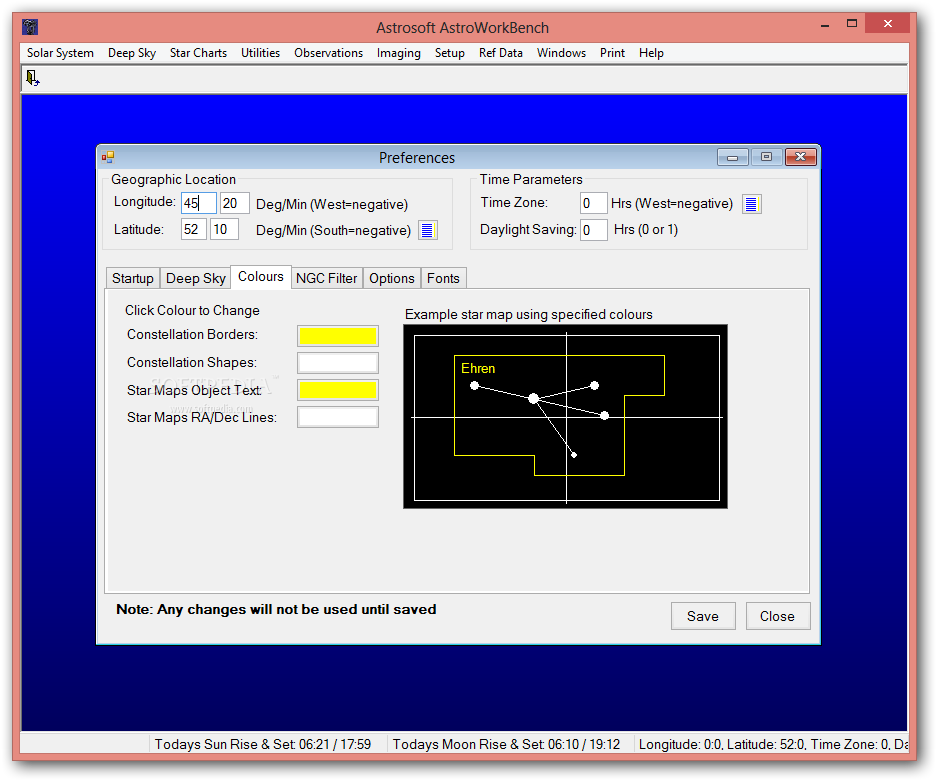Maximize the Preferences window
The image size is (937, 781).
tap(766, 157)
